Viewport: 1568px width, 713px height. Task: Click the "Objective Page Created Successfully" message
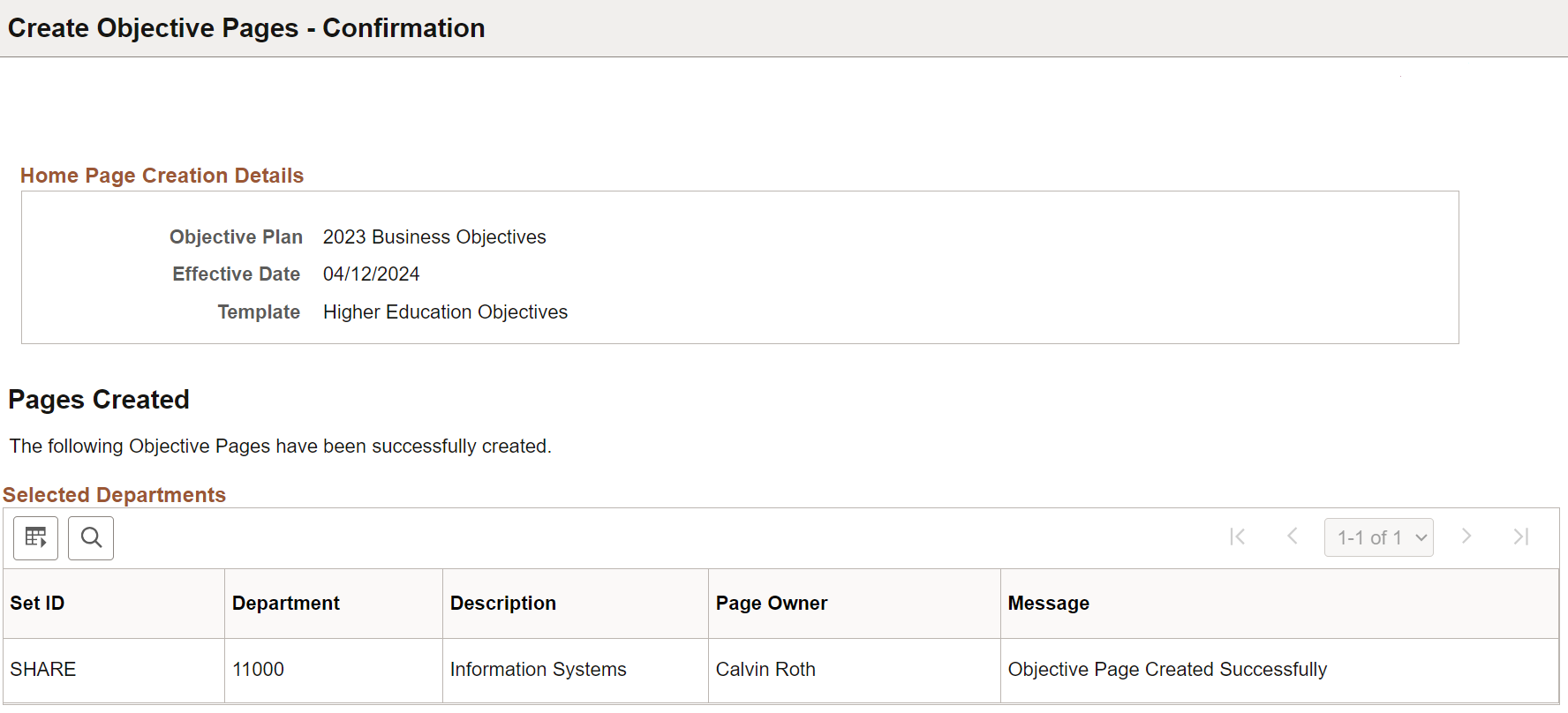coord(1166,670)
